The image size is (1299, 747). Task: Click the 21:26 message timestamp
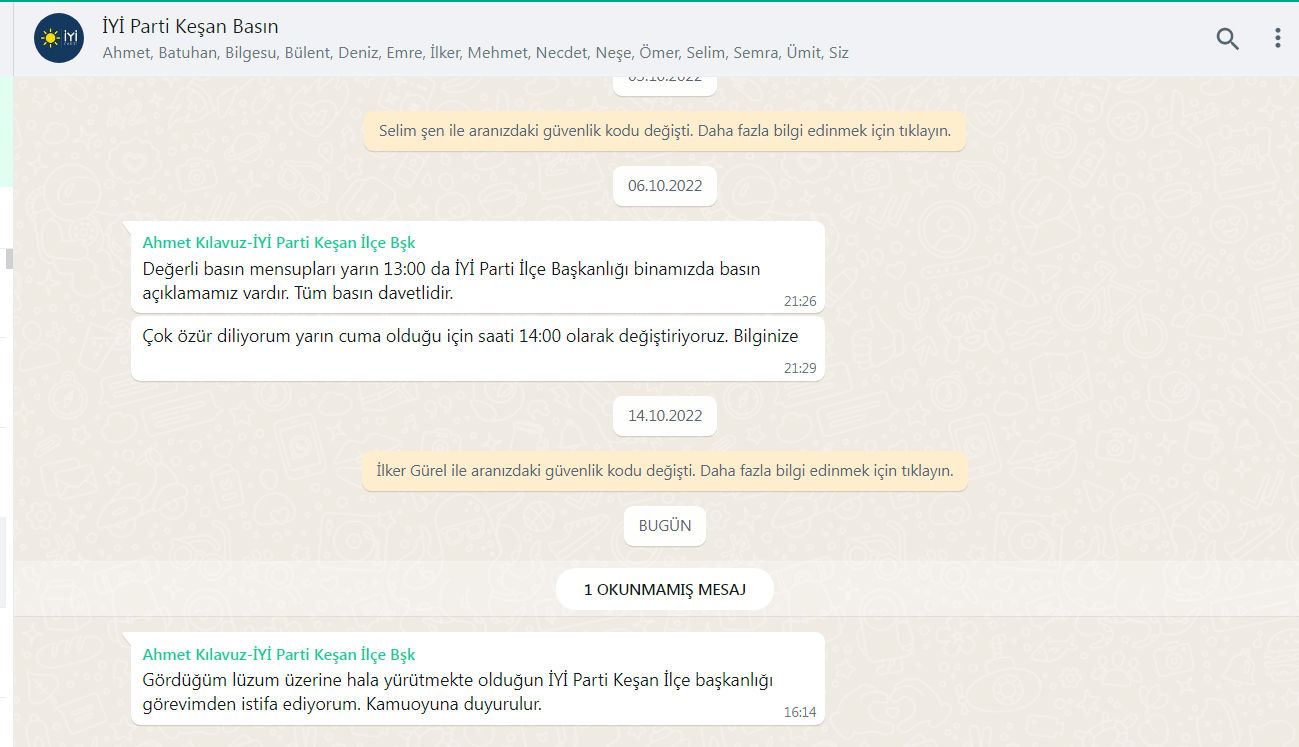point(800,301)
